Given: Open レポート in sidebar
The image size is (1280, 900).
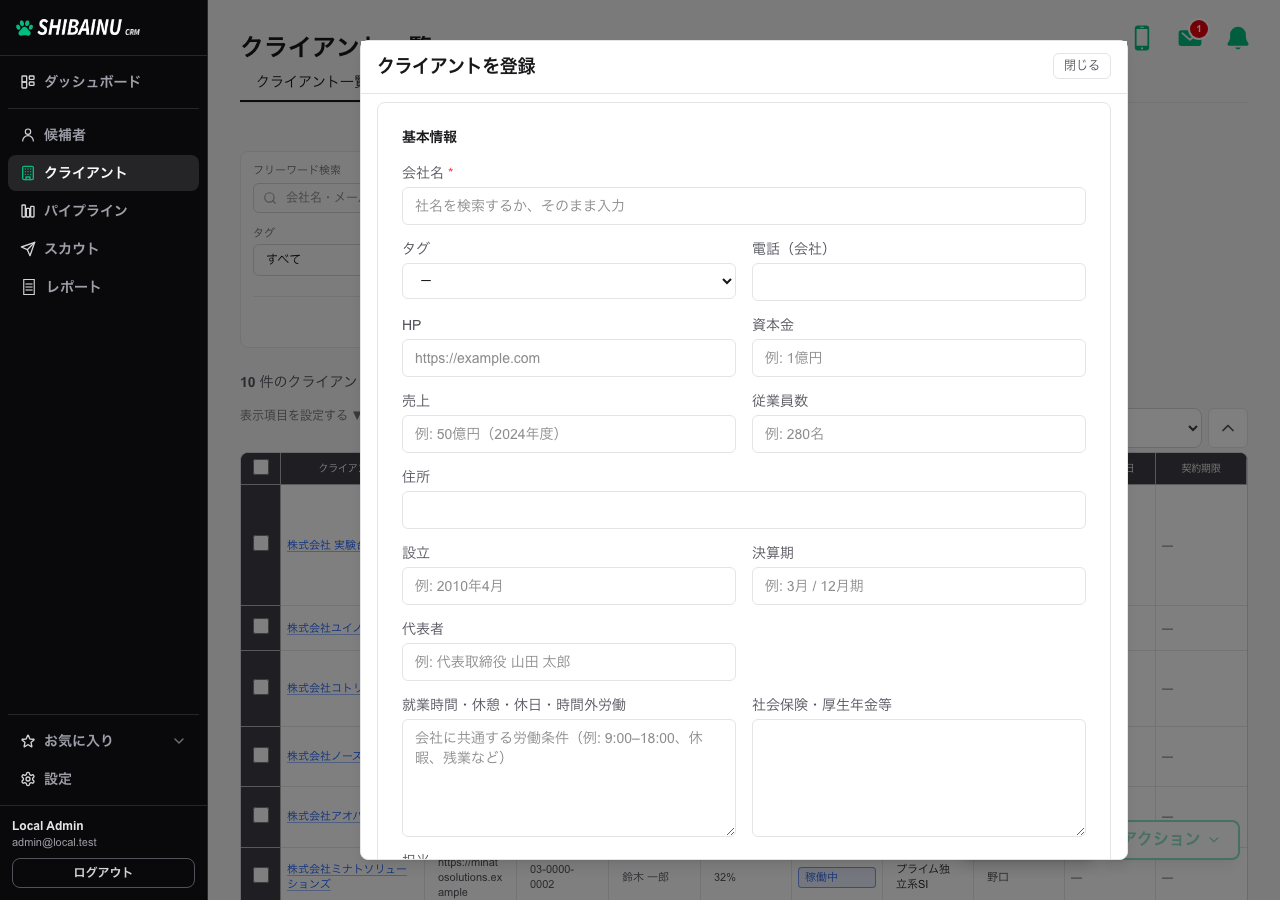Looking at the screenshot, I should 104,287.
